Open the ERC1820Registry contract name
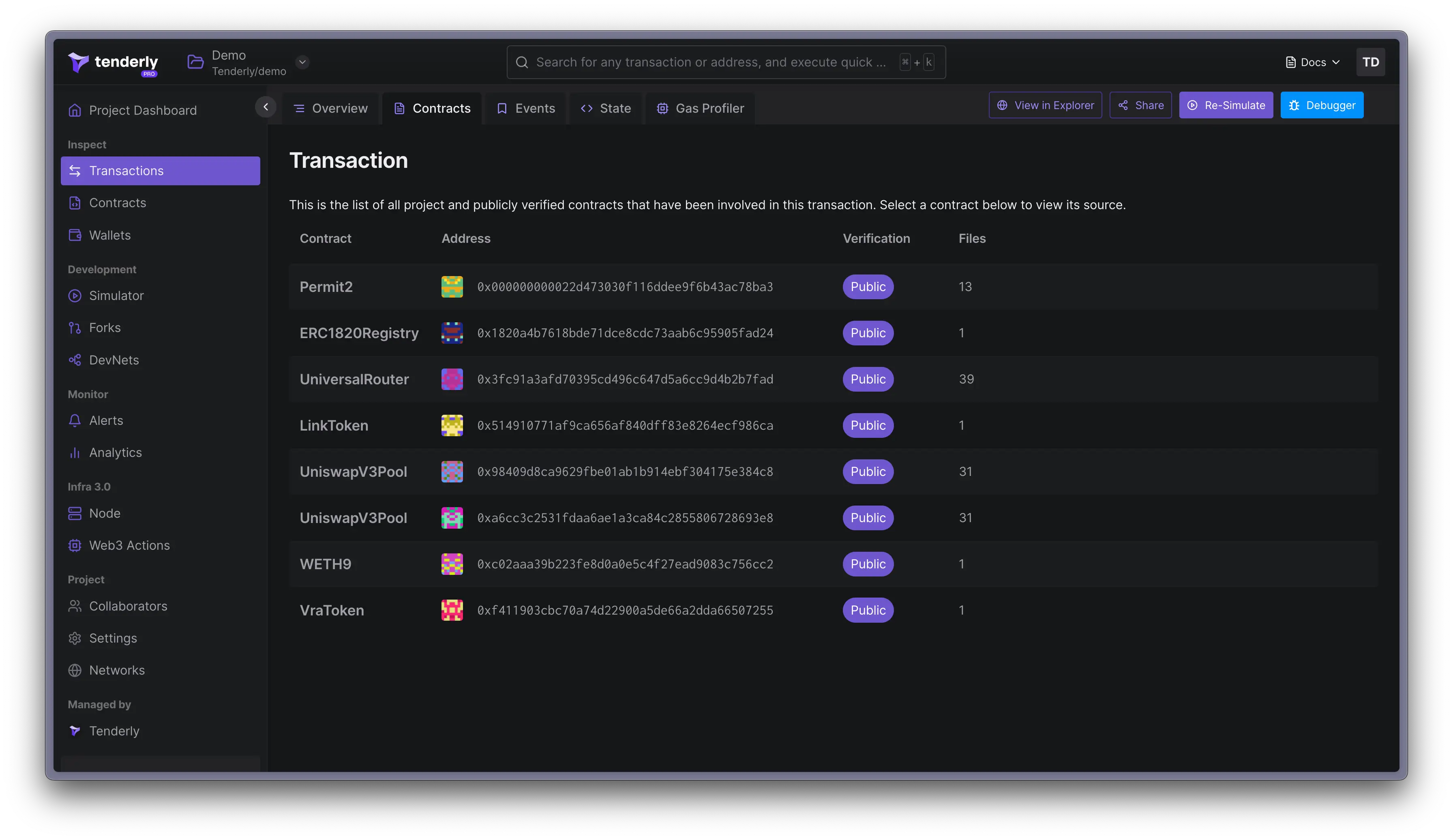The image size is (1453, 840). (359, 333)
